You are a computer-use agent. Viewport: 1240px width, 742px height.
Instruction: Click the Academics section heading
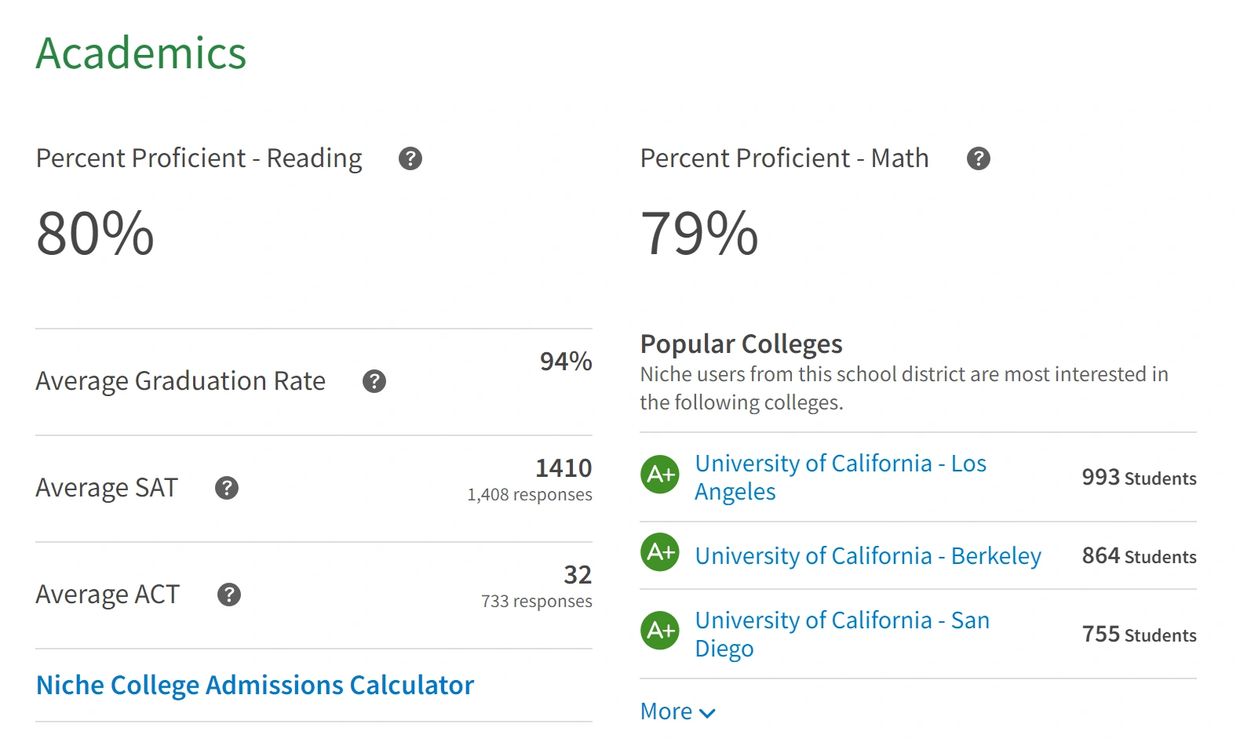point(141,53)
